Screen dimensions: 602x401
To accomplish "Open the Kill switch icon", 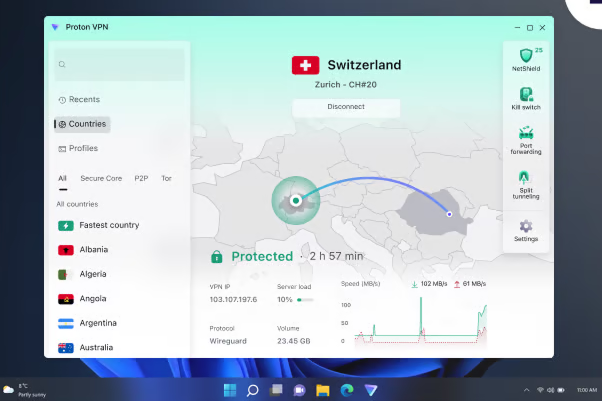I will click(526, 94).
